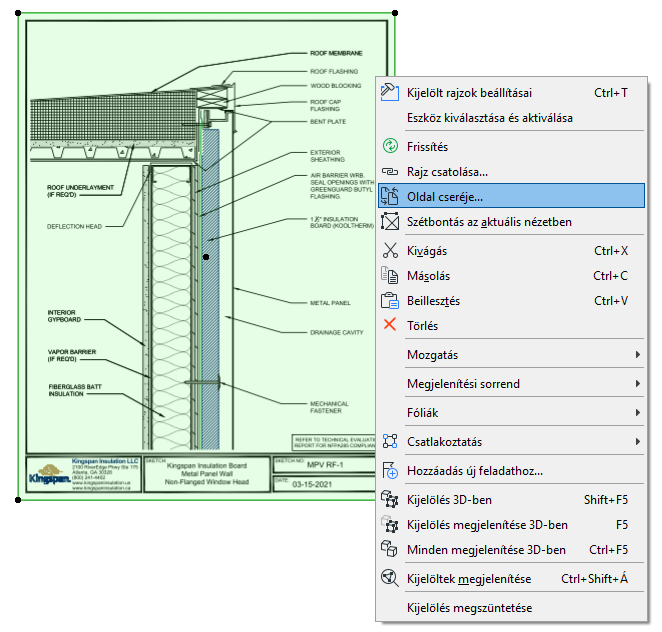Click the Hozzáadás új feladathoz icon

[390, 471]
